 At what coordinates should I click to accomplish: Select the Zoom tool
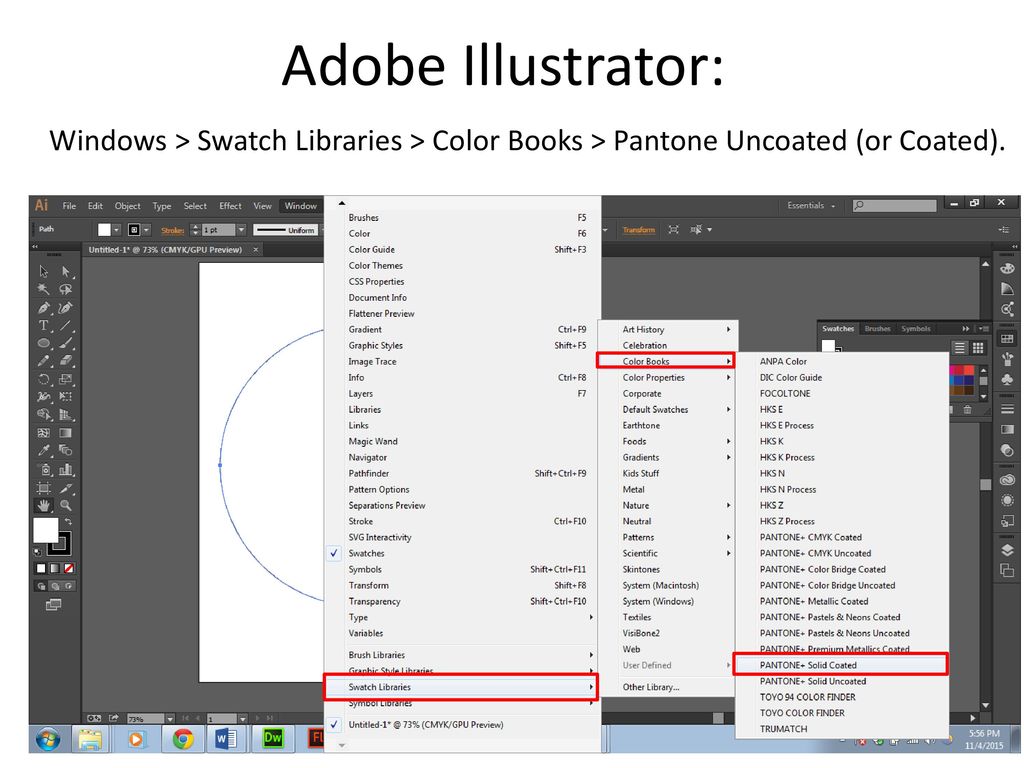click(66, 505)
